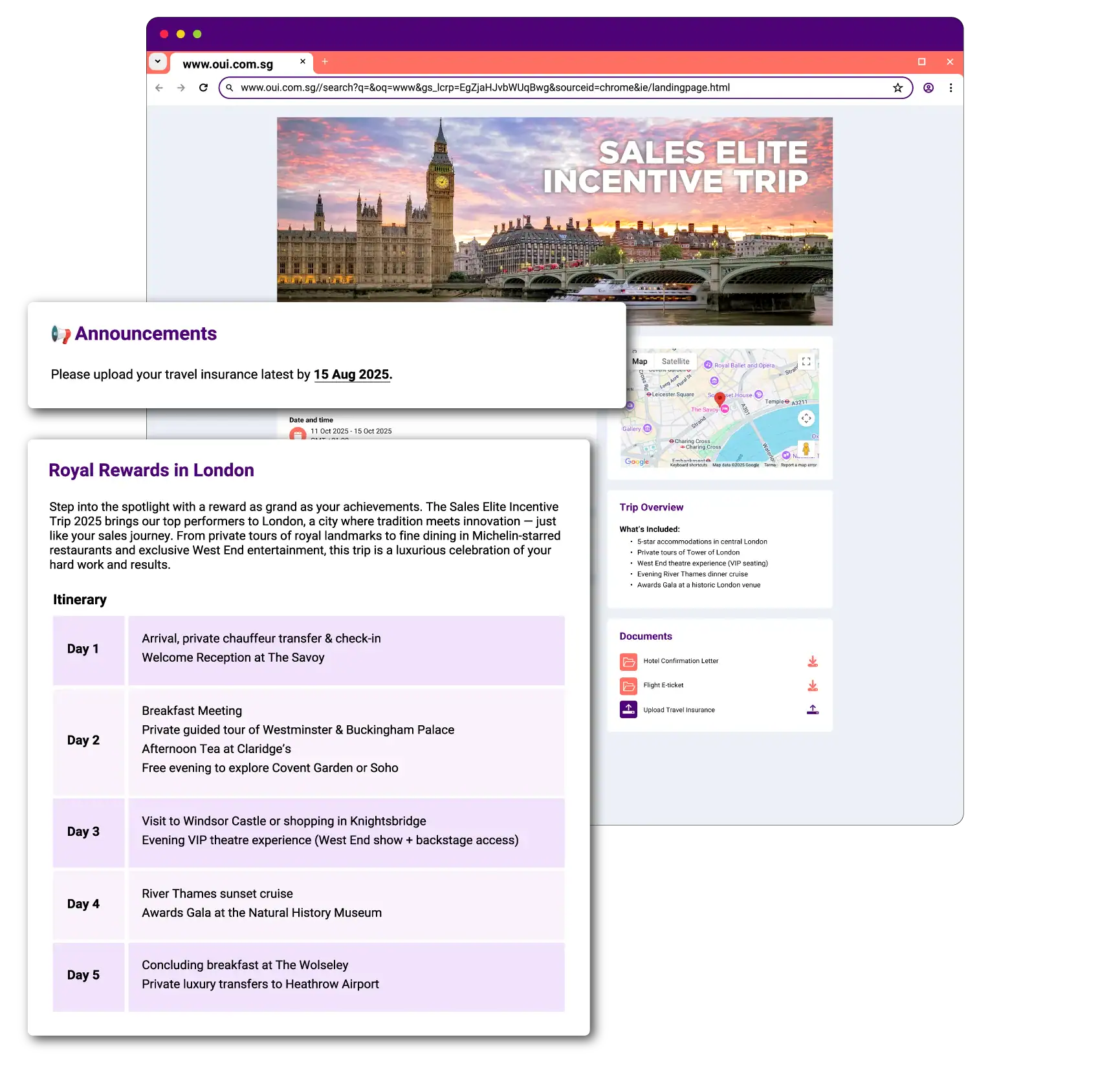Image resolution: width=1120 pixels, height=1072 pixels.
Task: Click the map camera controls button
Action: [x=806, y=419]
